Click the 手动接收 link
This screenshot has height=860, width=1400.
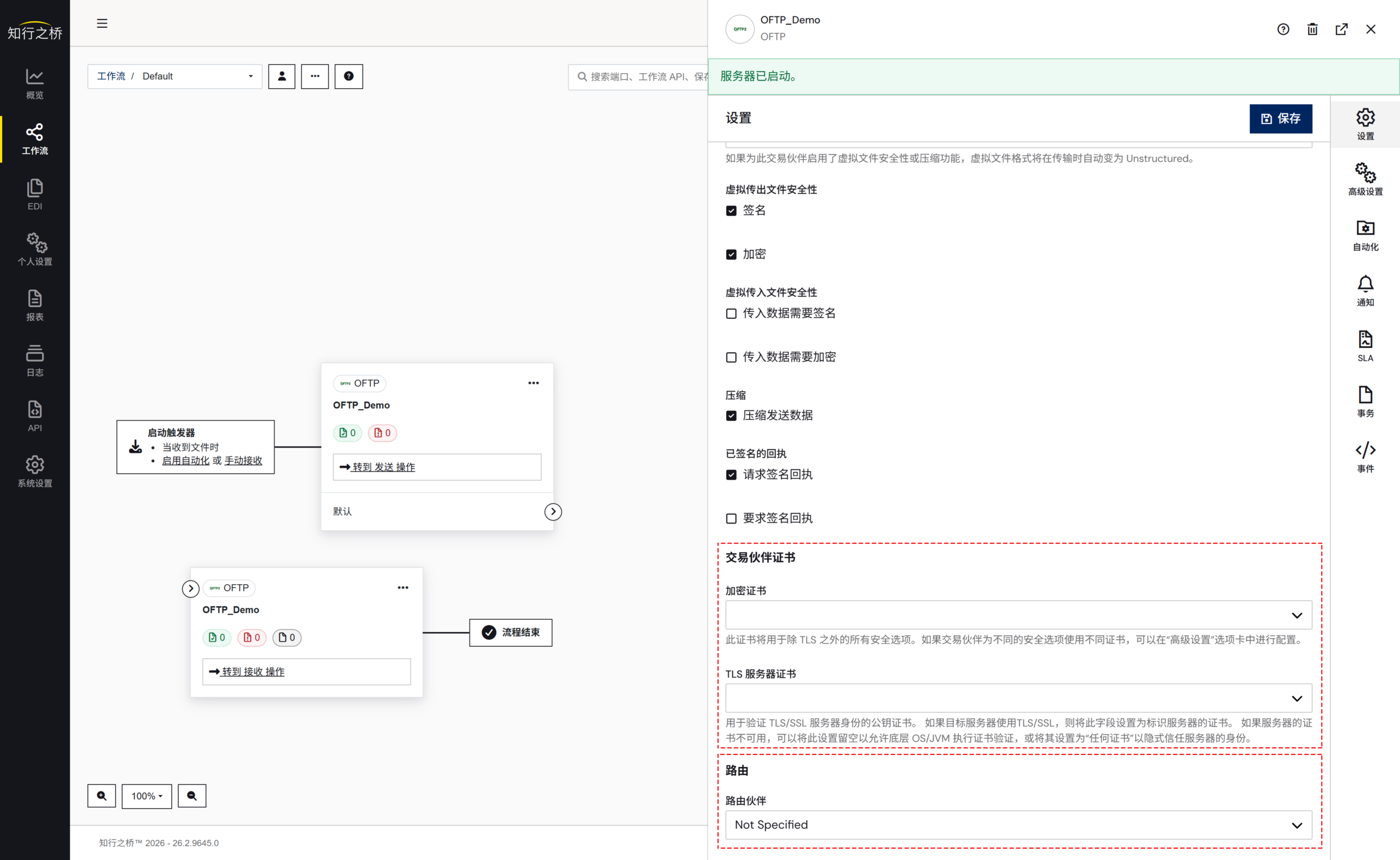tap(243, 461)
